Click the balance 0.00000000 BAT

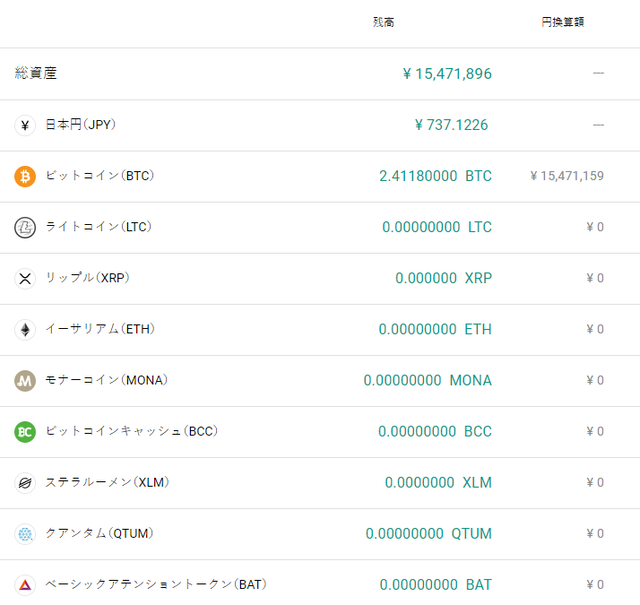tap(436, 585)
